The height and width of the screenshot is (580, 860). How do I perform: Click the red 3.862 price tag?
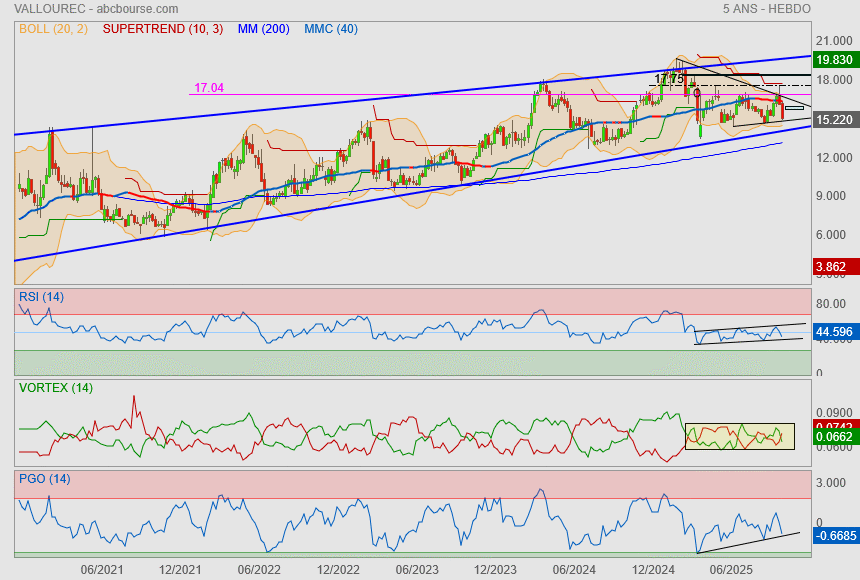(834, 268)
